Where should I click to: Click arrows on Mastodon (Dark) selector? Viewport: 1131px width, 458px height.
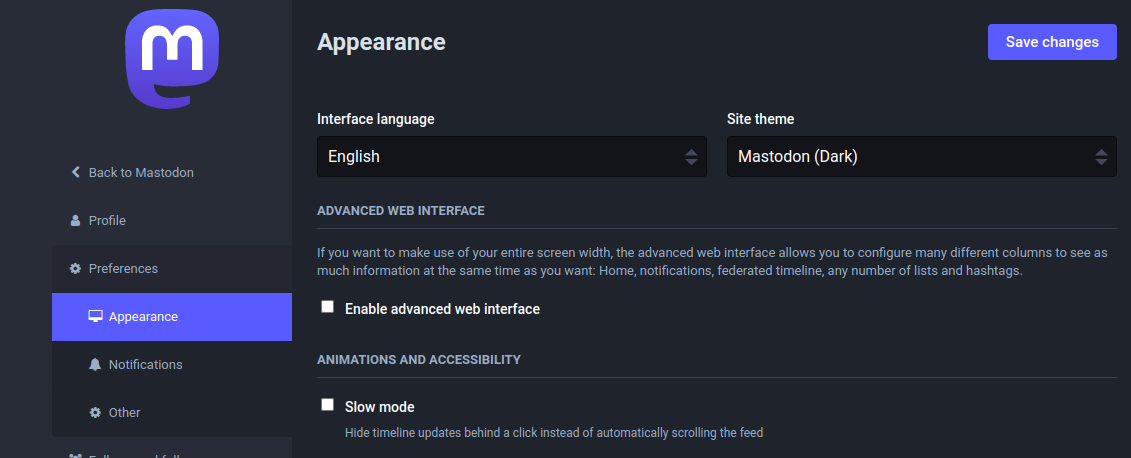pos(1101,157)
